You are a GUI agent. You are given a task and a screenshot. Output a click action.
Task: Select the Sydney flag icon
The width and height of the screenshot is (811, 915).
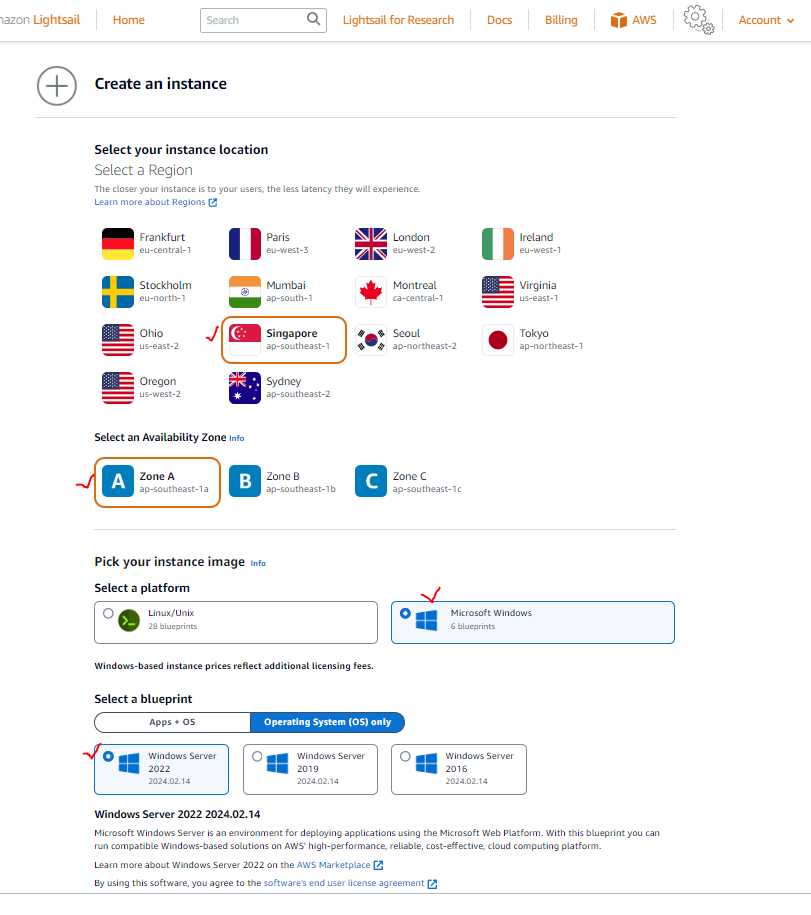pos(244,387)
